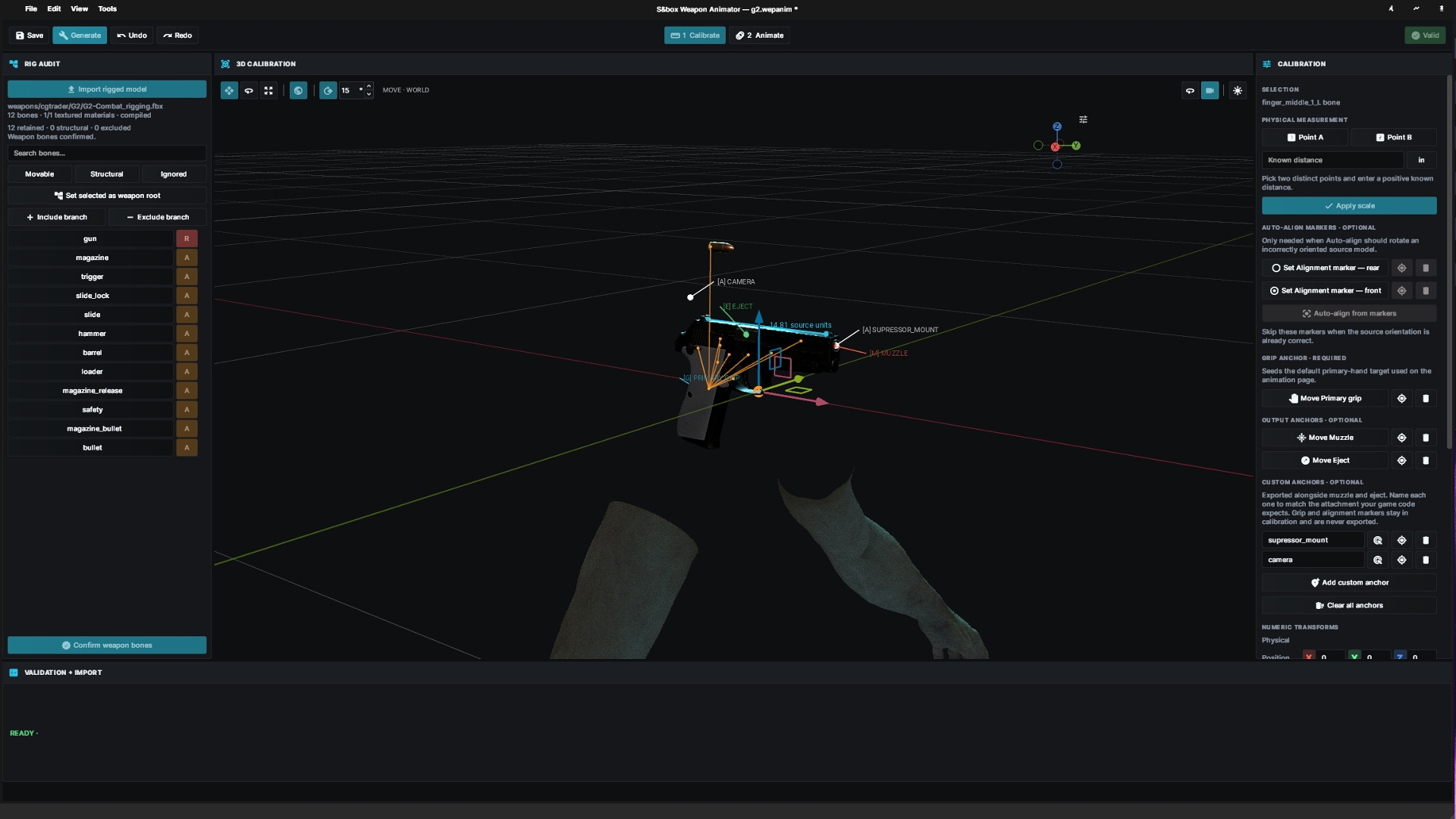1456x819 pixels.
Task: Click Set selected as weapon root
Action: [x=107, y=196]
